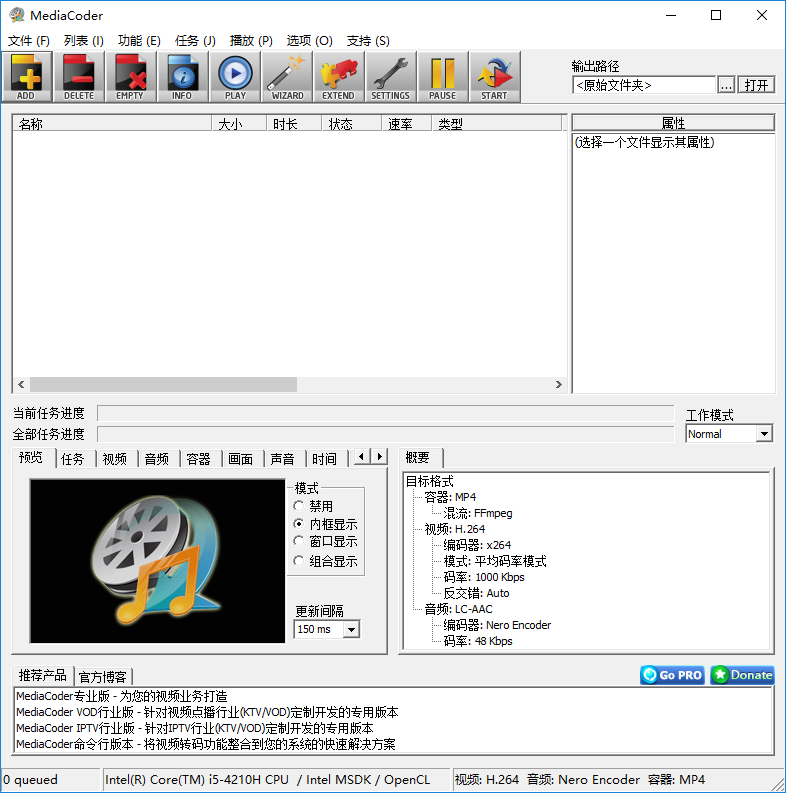The width and height of the screenshot is (786, 793).
Task: Click the MediaCoder title bar app icon
Action: tap(17, 15)
